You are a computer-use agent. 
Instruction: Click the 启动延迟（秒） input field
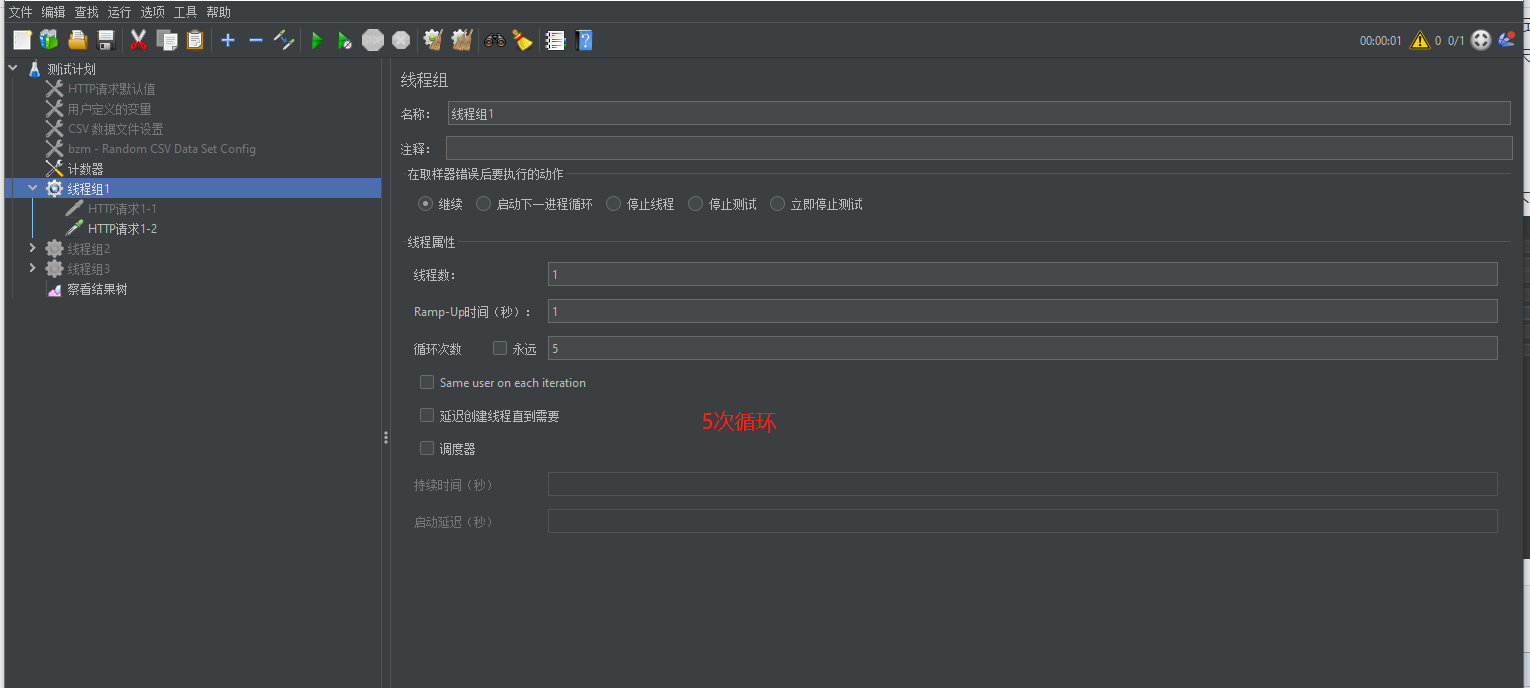[1023, 521]
